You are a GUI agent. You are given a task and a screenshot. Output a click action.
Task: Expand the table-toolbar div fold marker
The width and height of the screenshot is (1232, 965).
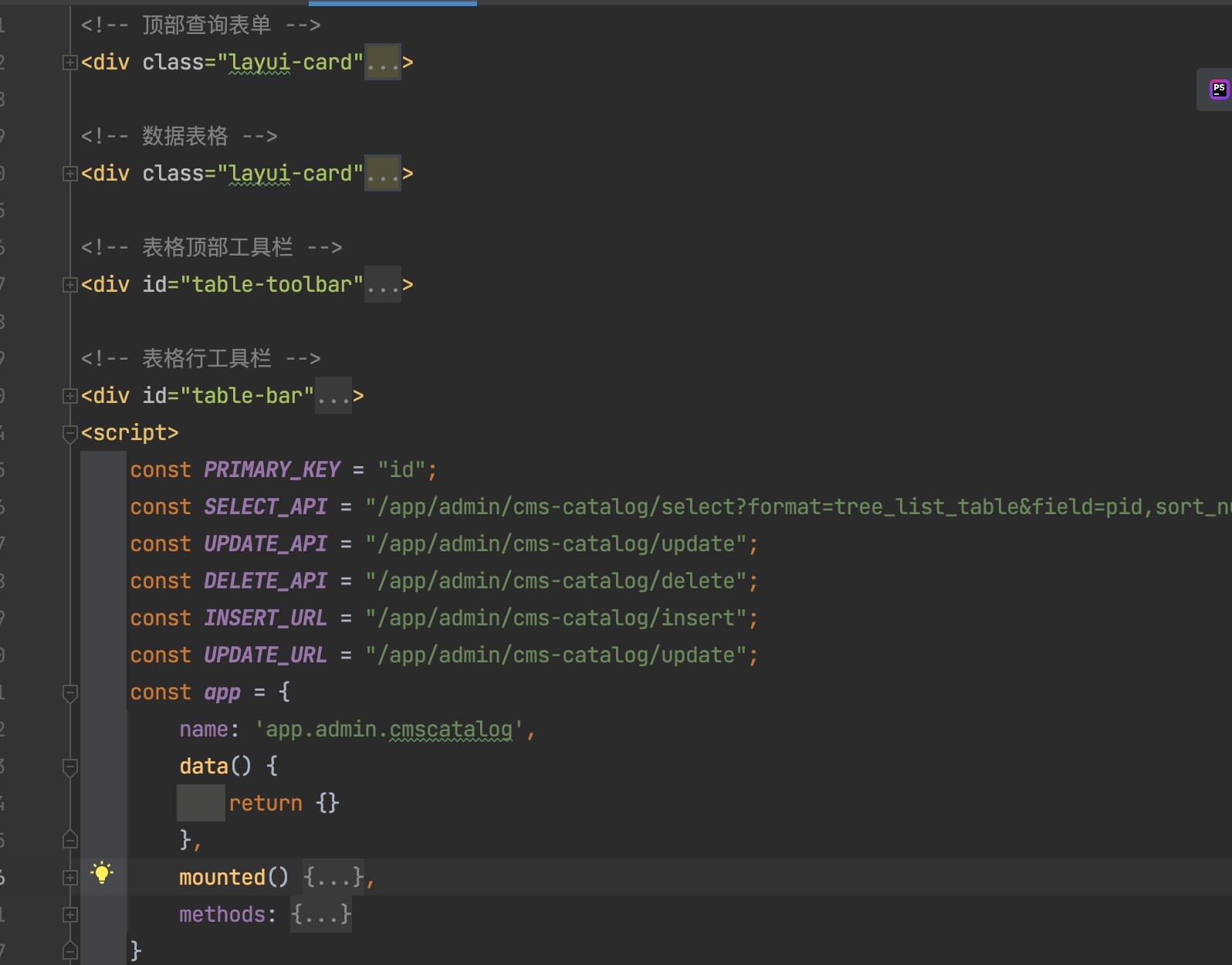coord(70,285)
